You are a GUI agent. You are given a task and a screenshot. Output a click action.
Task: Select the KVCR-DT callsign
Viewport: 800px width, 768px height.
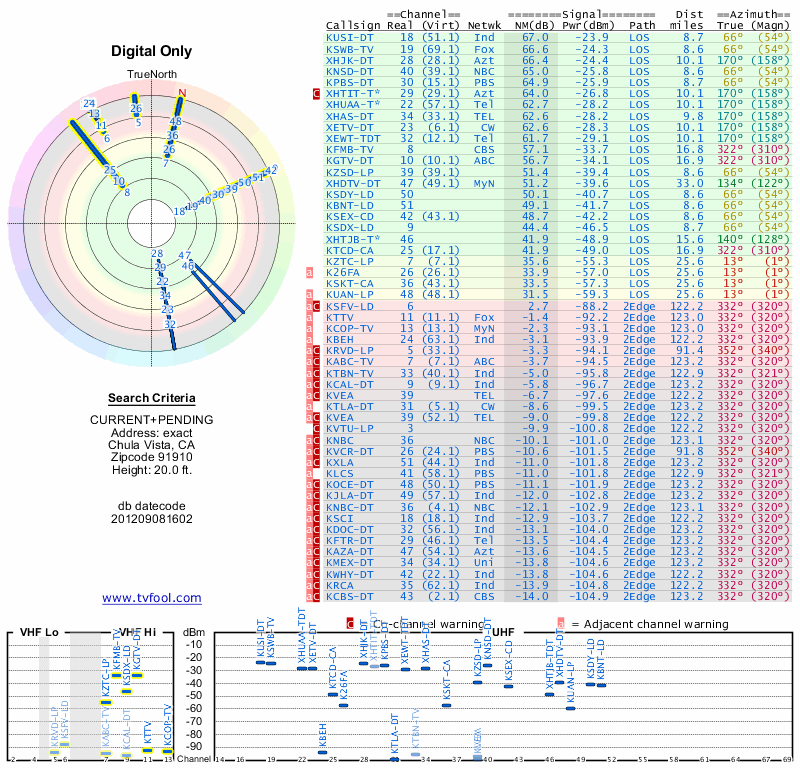(x=349, y=452)
